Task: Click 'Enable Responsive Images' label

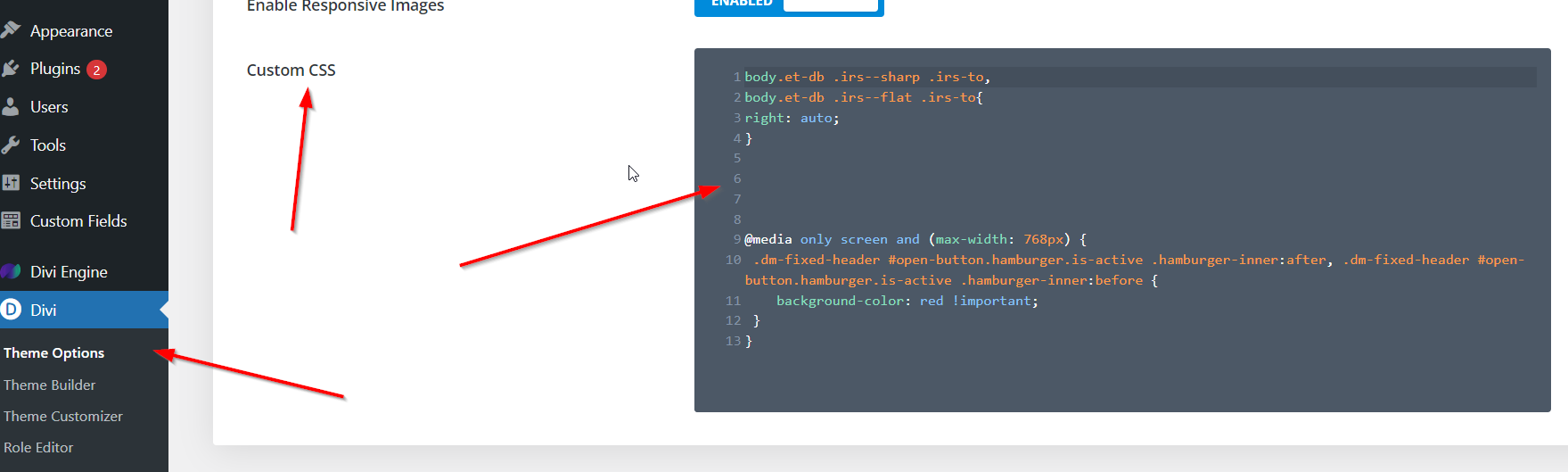Action: tap(345, 5)
